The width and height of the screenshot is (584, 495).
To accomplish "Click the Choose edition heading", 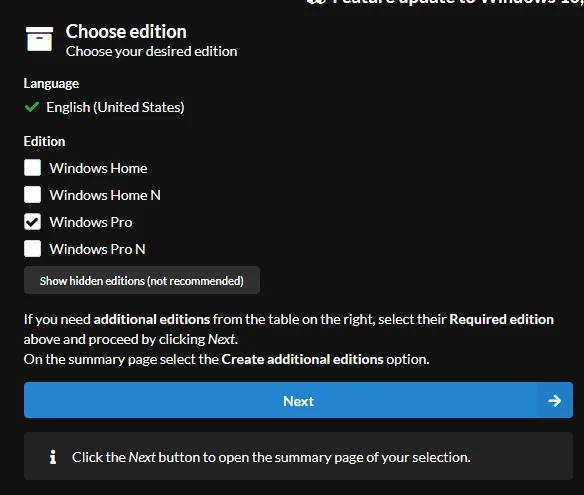I will click(x=126, y=32).
